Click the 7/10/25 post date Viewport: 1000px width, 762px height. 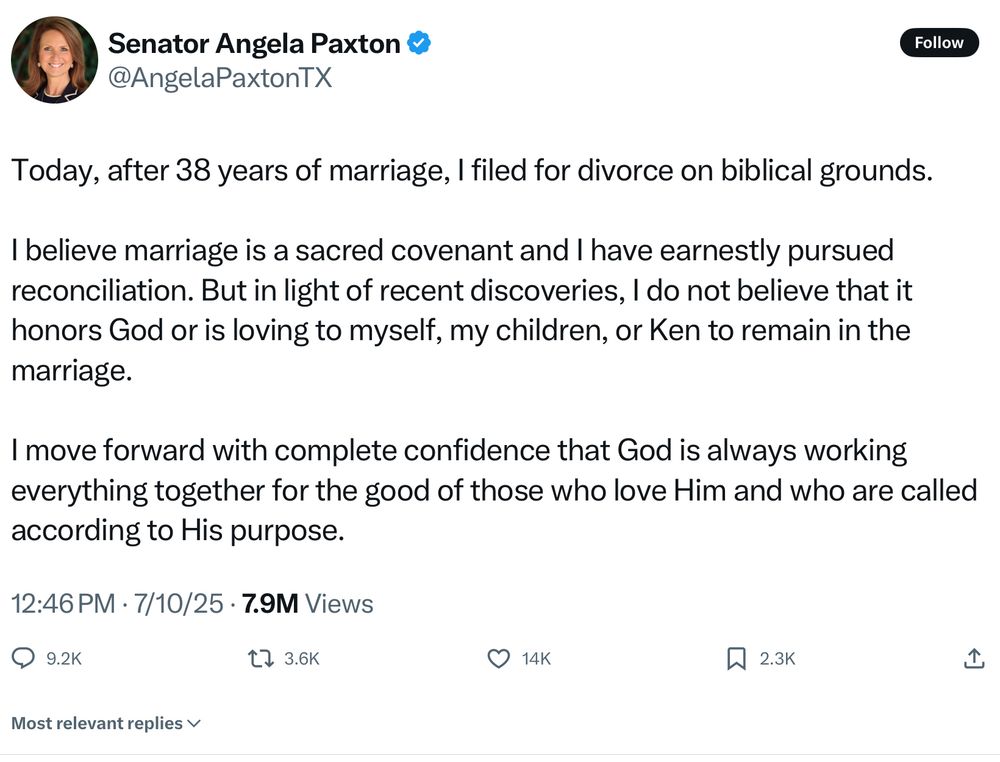[179, 603]
